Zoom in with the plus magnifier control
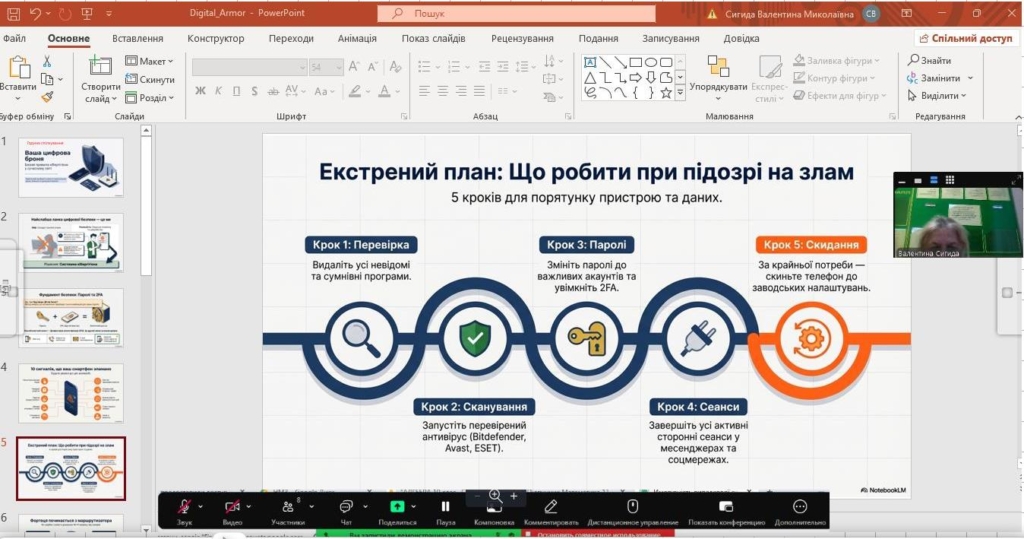The width and height of the screenshot is (1024, 539). pos(514,496)
